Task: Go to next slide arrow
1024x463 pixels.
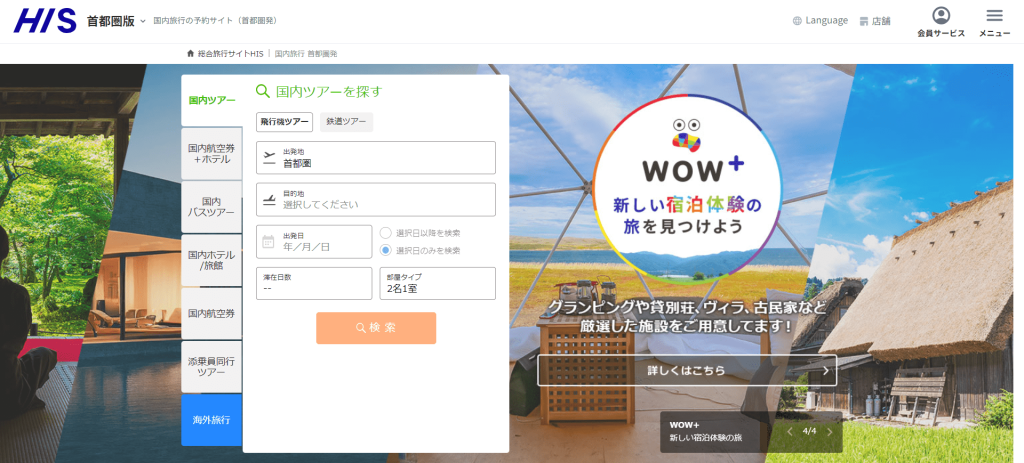Action: click(x=830, y=432)
